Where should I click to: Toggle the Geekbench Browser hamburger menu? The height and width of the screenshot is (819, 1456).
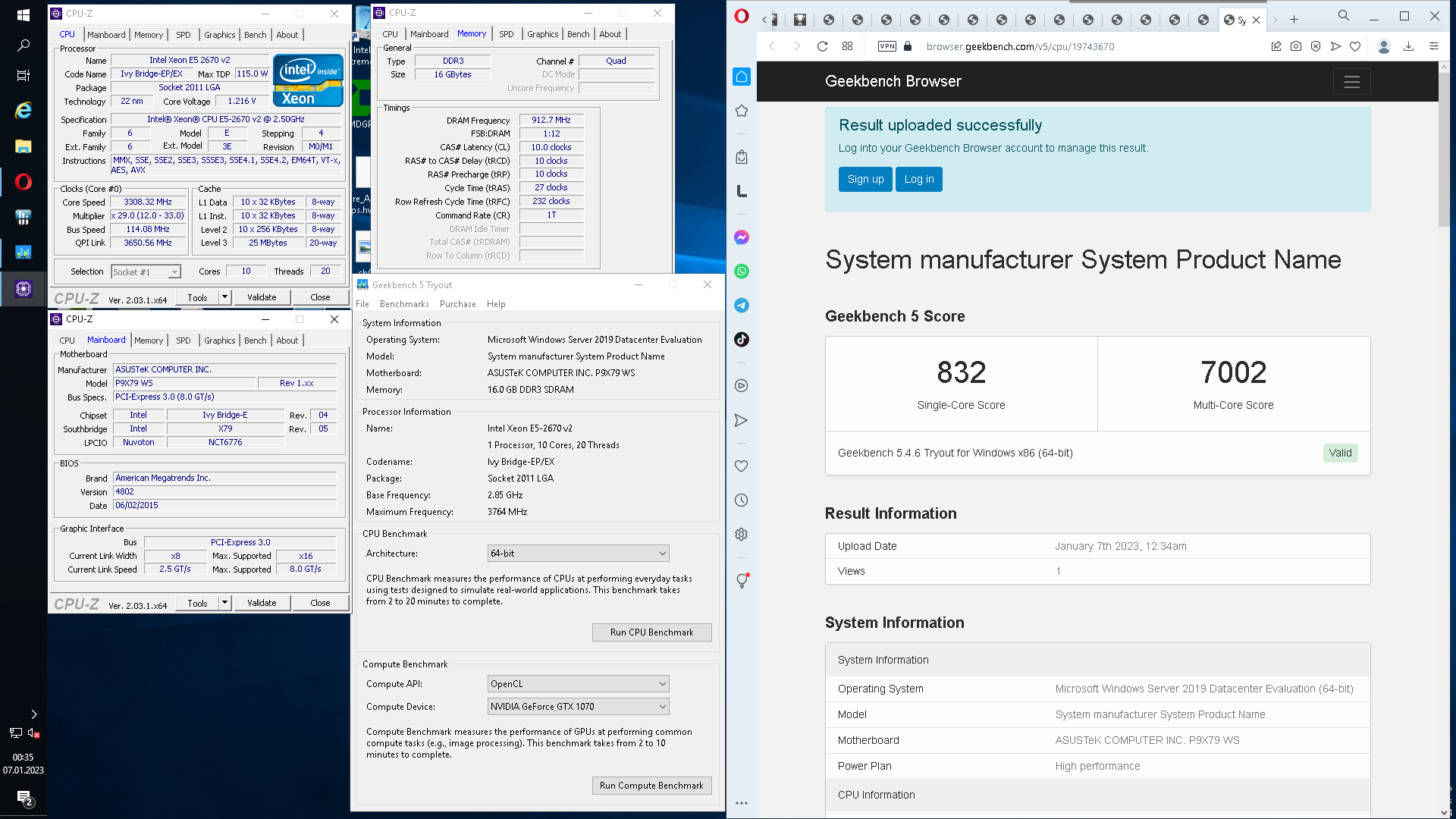pyautogui.click(x=1351, y=82)
